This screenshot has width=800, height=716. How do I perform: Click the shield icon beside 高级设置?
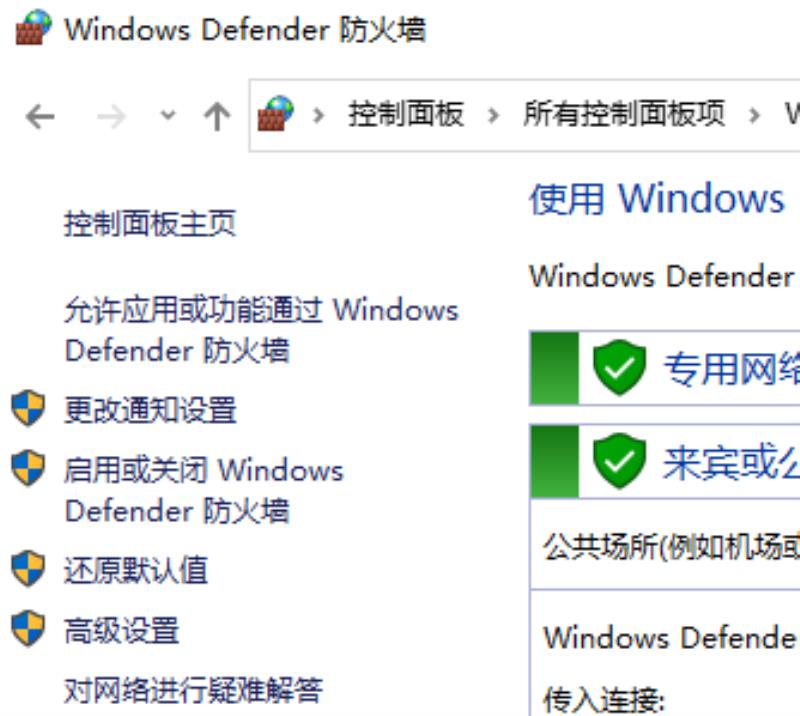[x=28, y=628]
